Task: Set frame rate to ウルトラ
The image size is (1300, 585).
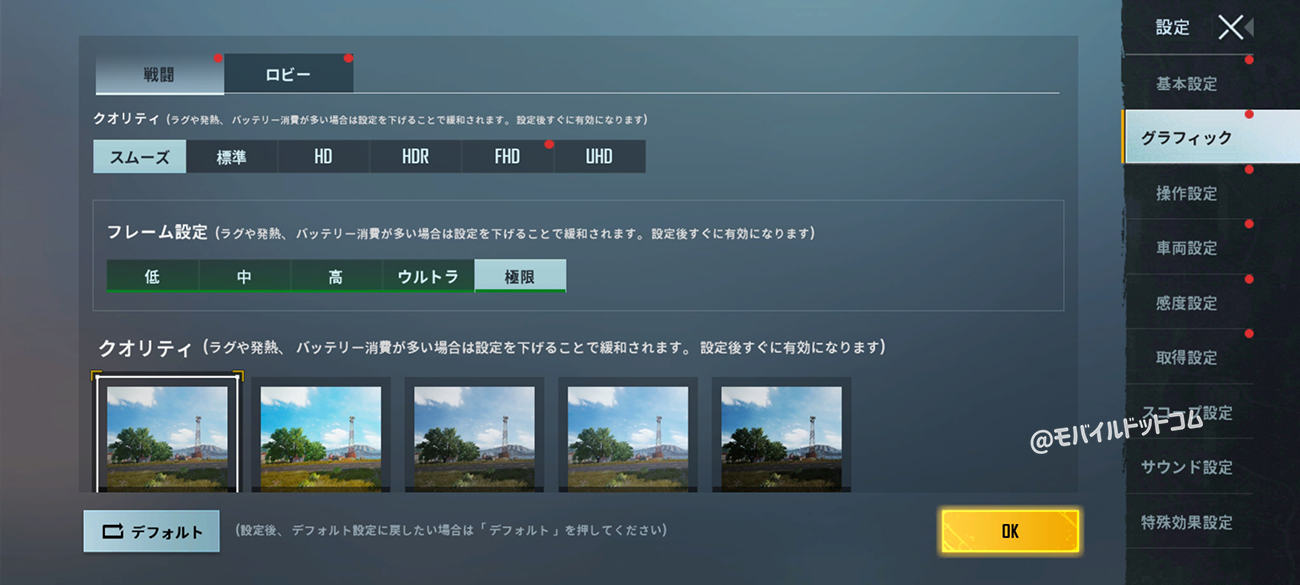Action: 428,276
